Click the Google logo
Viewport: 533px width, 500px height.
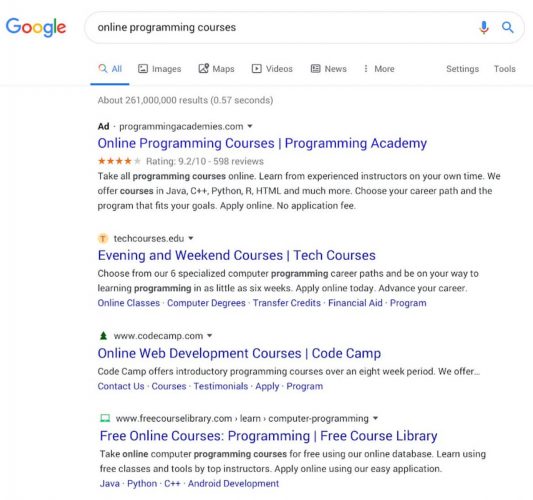point(36,27)
